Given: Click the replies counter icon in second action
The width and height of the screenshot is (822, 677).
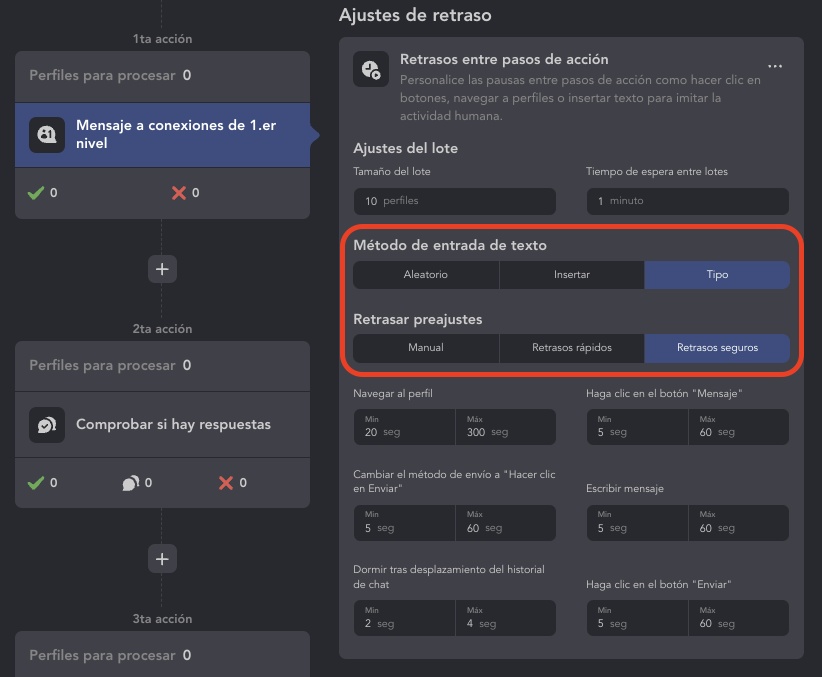Looking at the screenshot, I should 131,483.
